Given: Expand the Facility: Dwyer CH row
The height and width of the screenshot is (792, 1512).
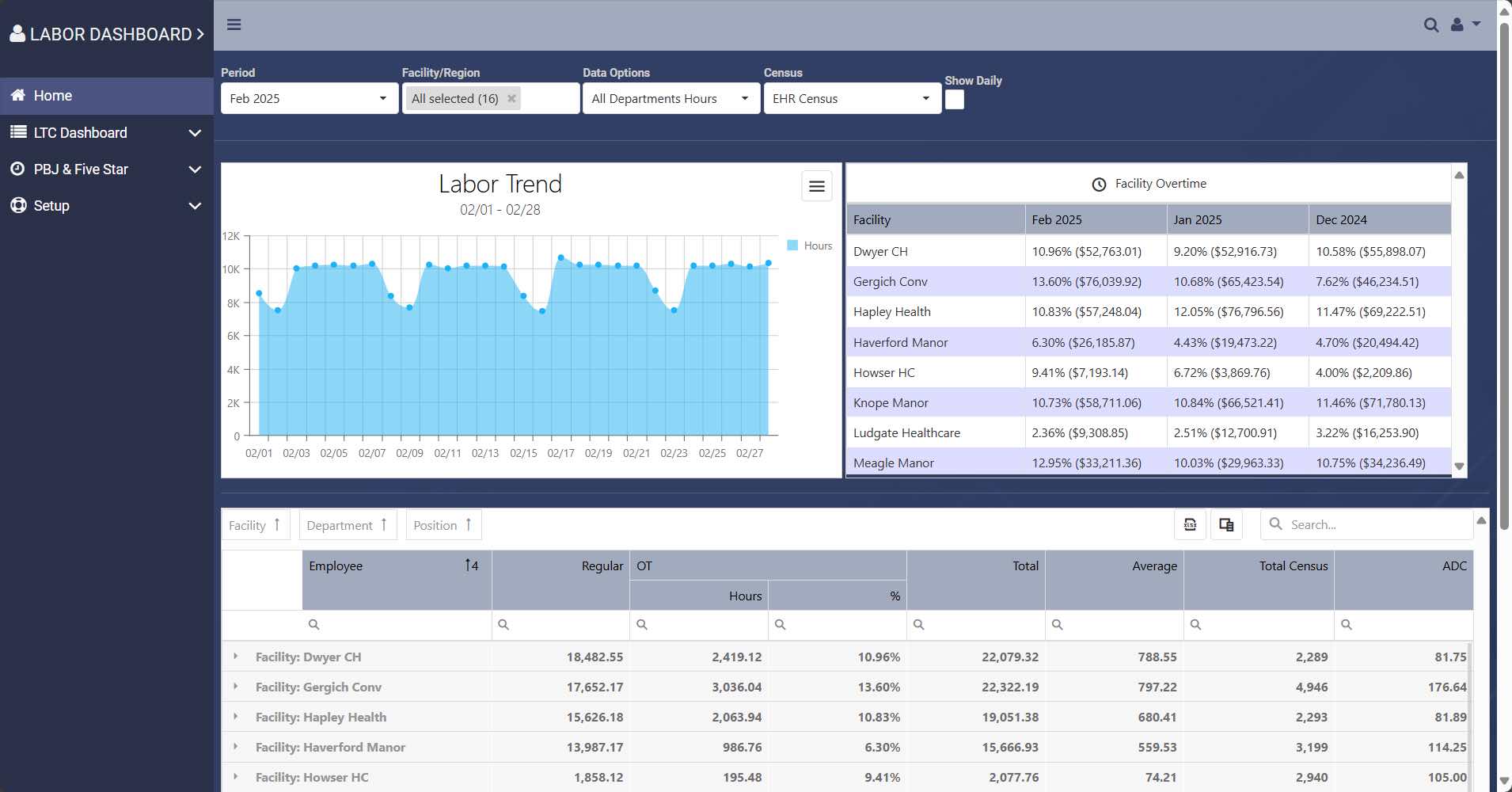Looking at the screenshot, I should coord(235,657).
